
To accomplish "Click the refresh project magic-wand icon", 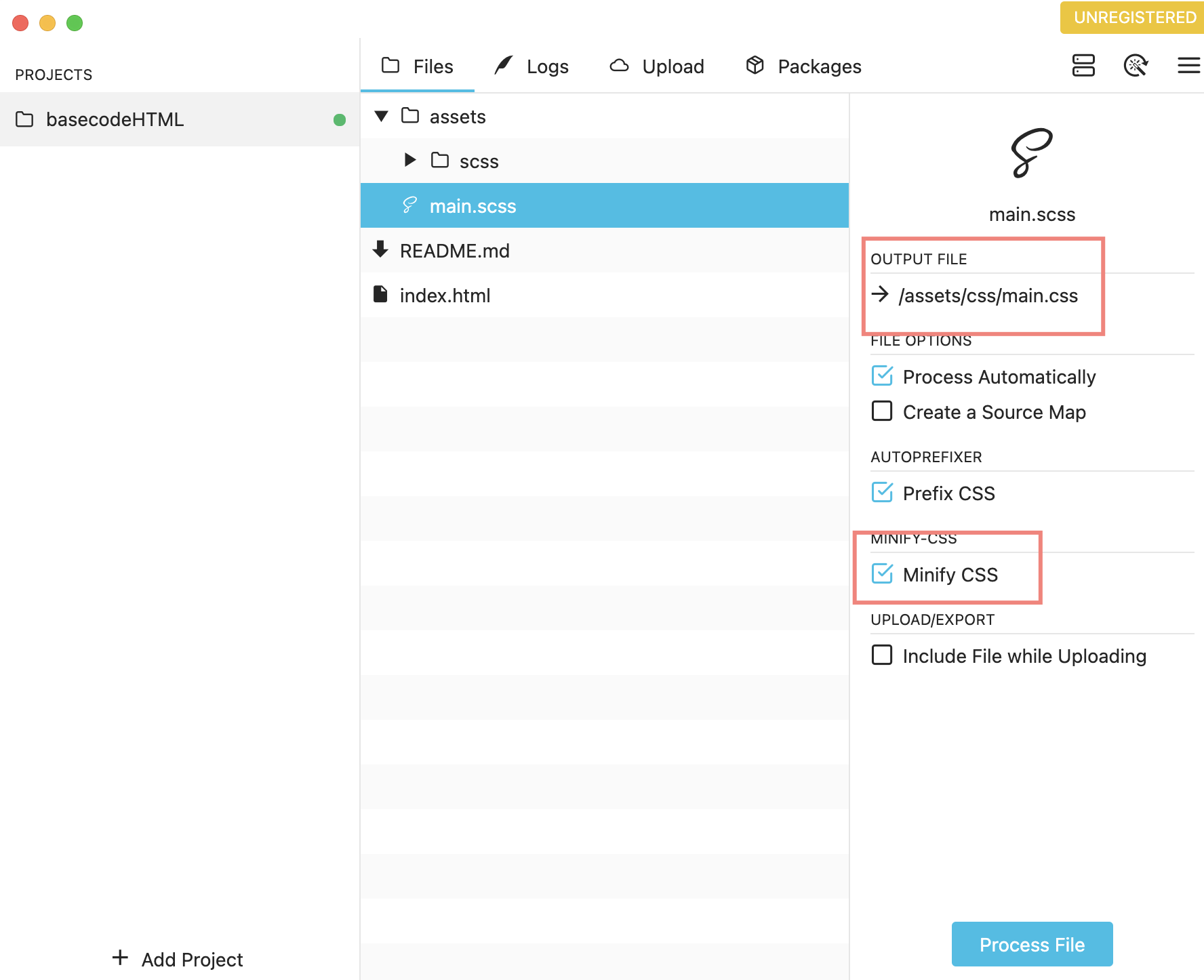I will tap(1136, 66).
